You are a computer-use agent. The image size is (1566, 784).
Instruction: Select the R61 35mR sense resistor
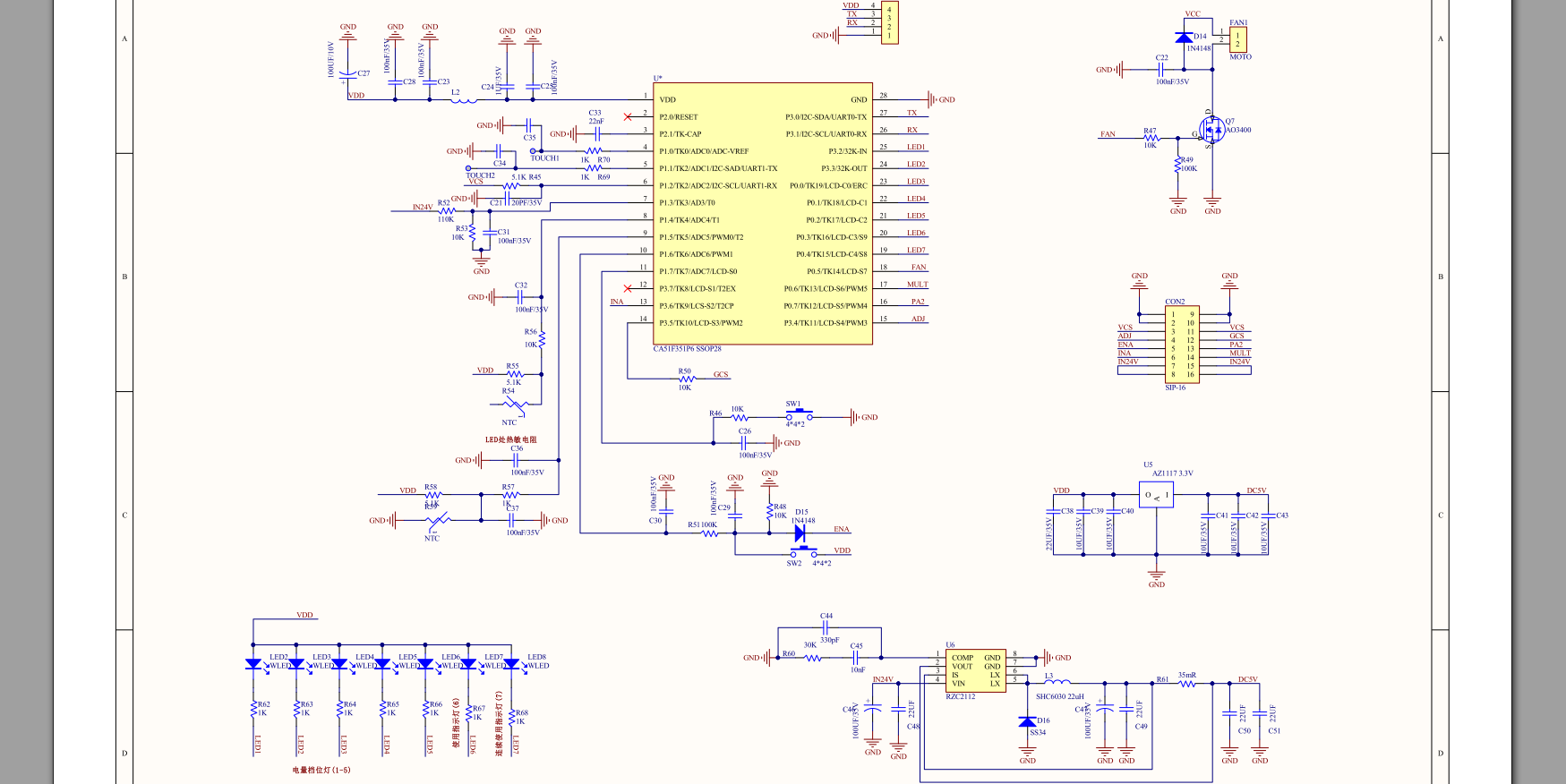tap(1187, 684)
